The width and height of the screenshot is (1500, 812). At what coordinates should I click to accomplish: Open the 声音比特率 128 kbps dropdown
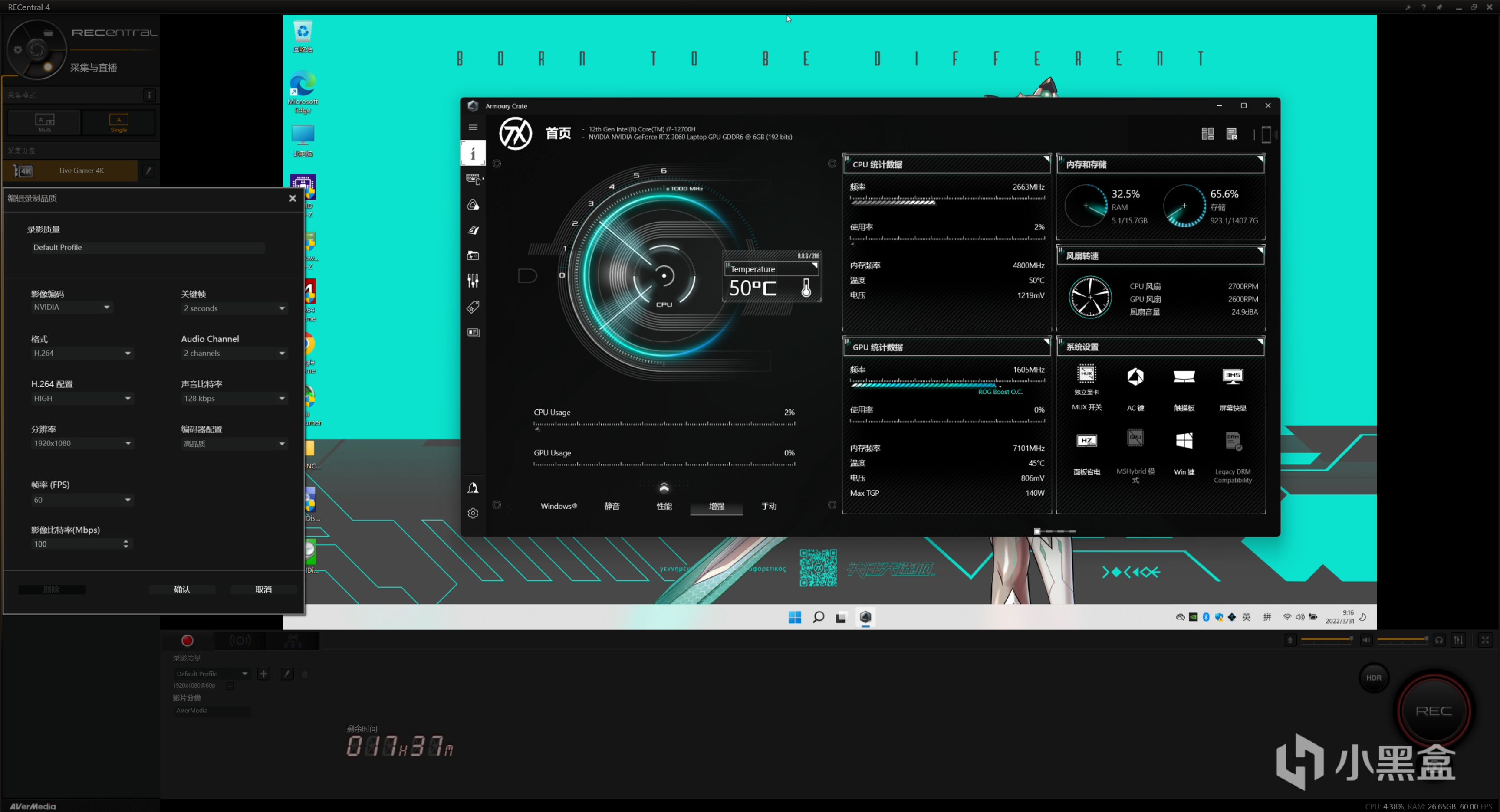(234, 399)
